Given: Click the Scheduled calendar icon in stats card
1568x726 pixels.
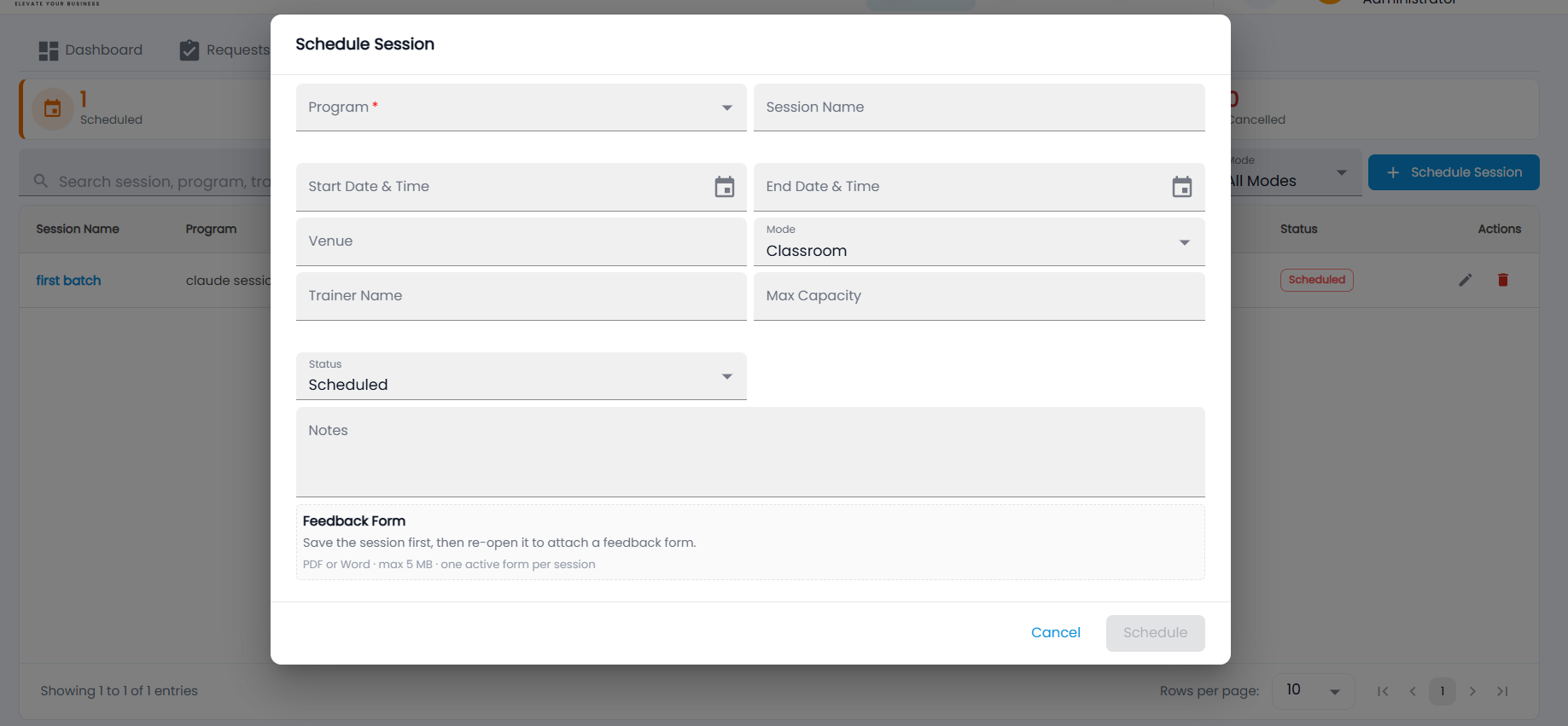Looking at the screenshot, I should [53, 108].
